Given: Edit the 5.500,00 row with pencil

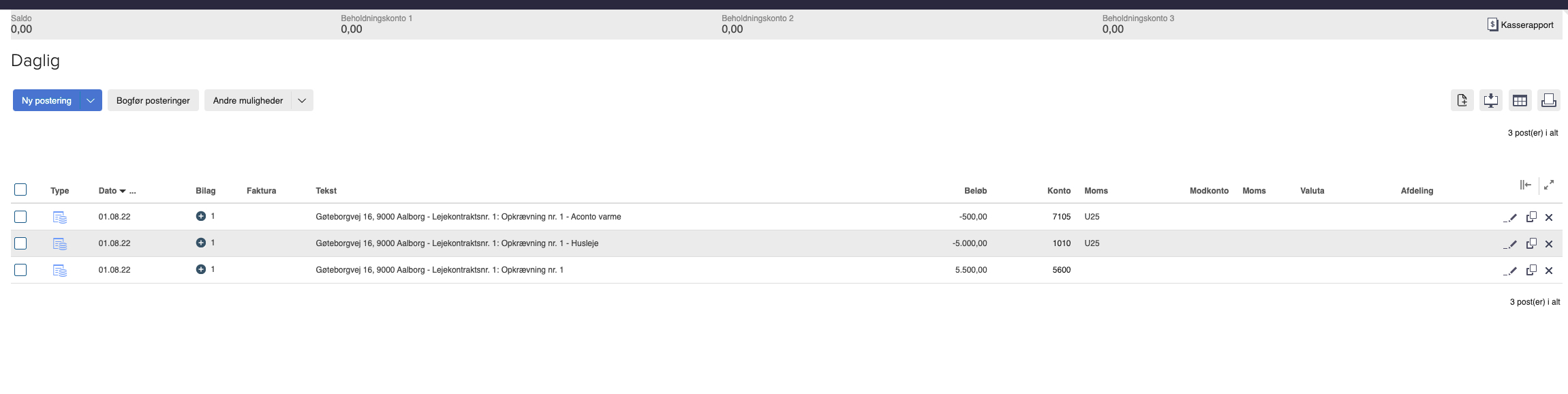Looking at the screenshot, I should point(1510,271).
